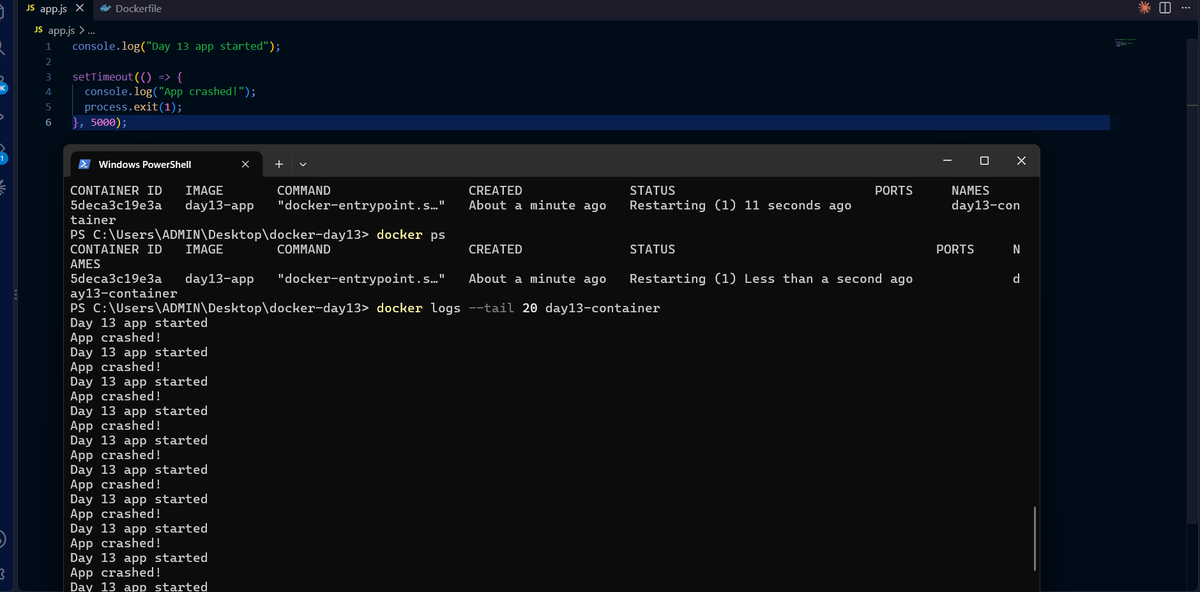Viewport: 1200px width, 592px height.
Task: Open the orange Claude starburst icon
Action: 1145,8
